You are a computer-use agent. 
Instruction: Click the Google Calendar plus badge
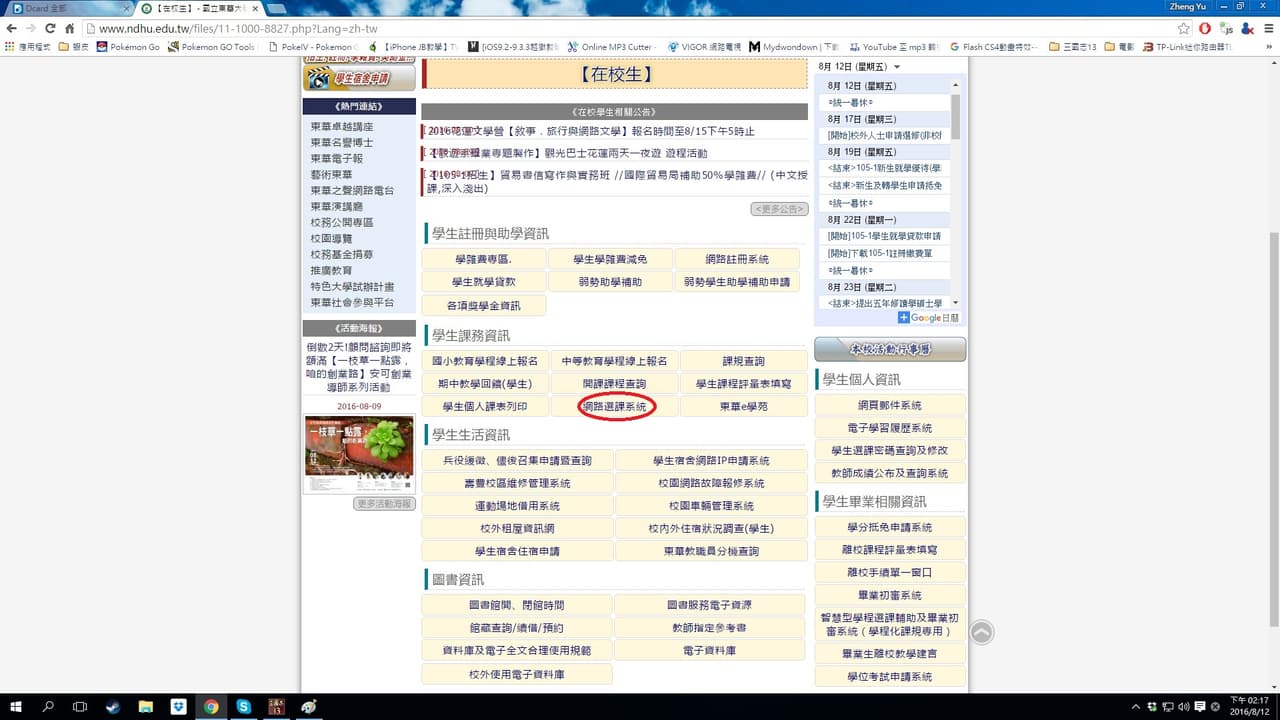click(904, 317)
